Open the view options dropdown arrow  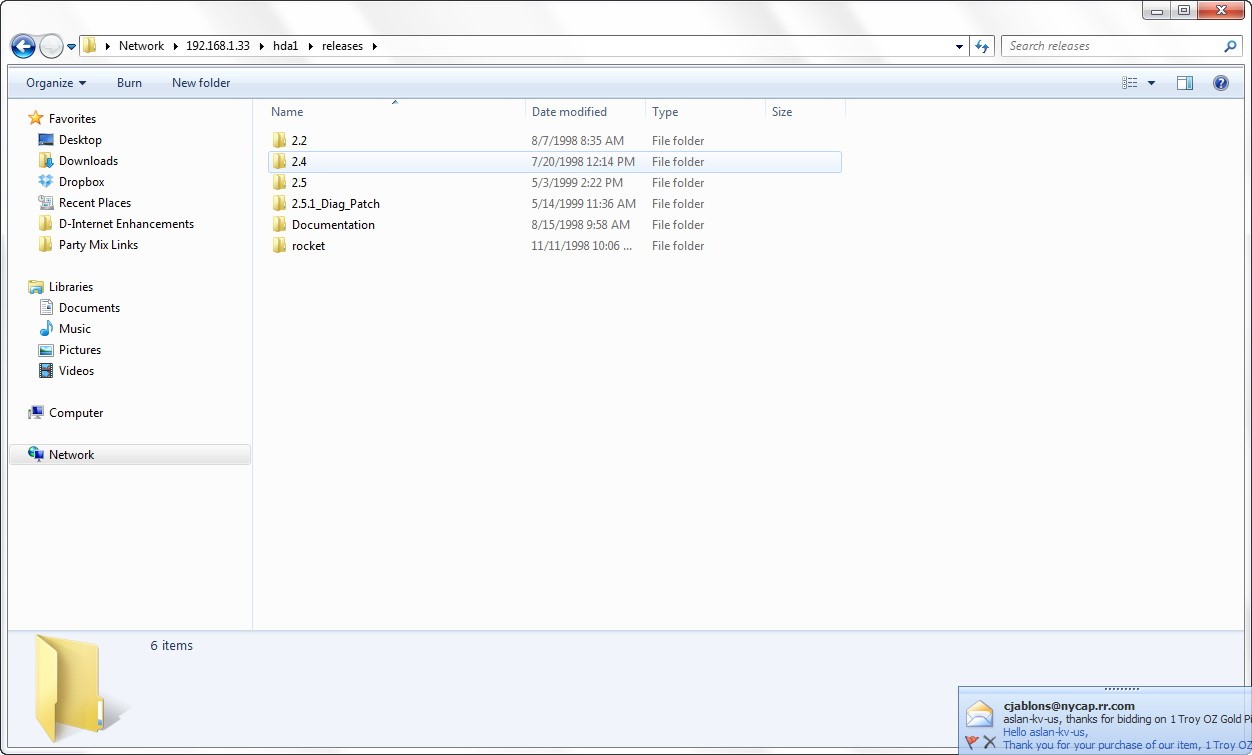1151,83
